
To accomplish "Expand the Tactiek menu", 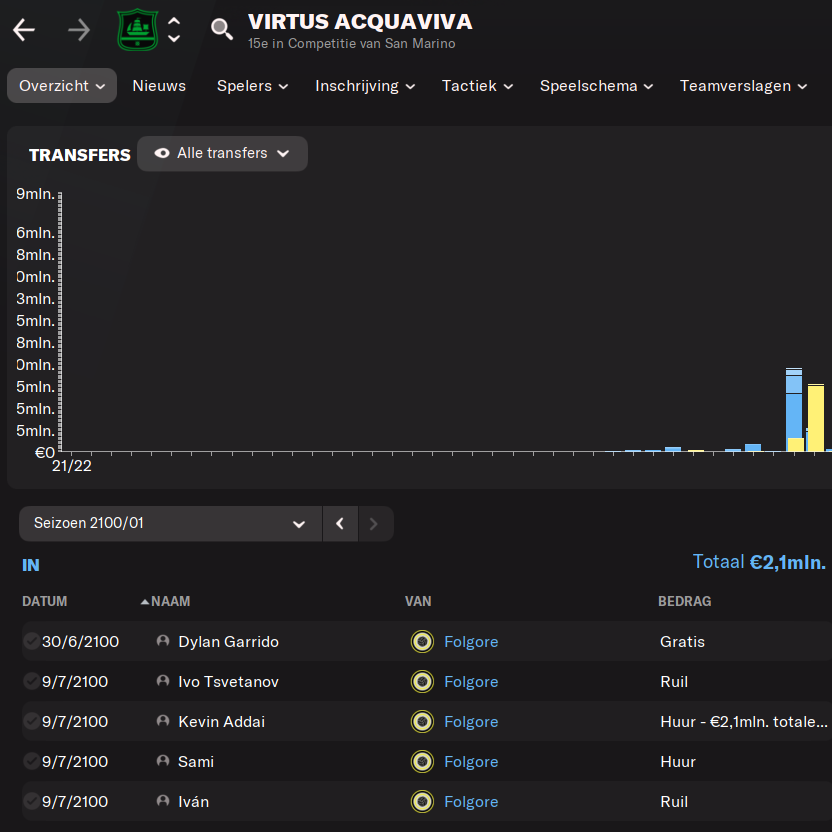I will click(477, 85).
